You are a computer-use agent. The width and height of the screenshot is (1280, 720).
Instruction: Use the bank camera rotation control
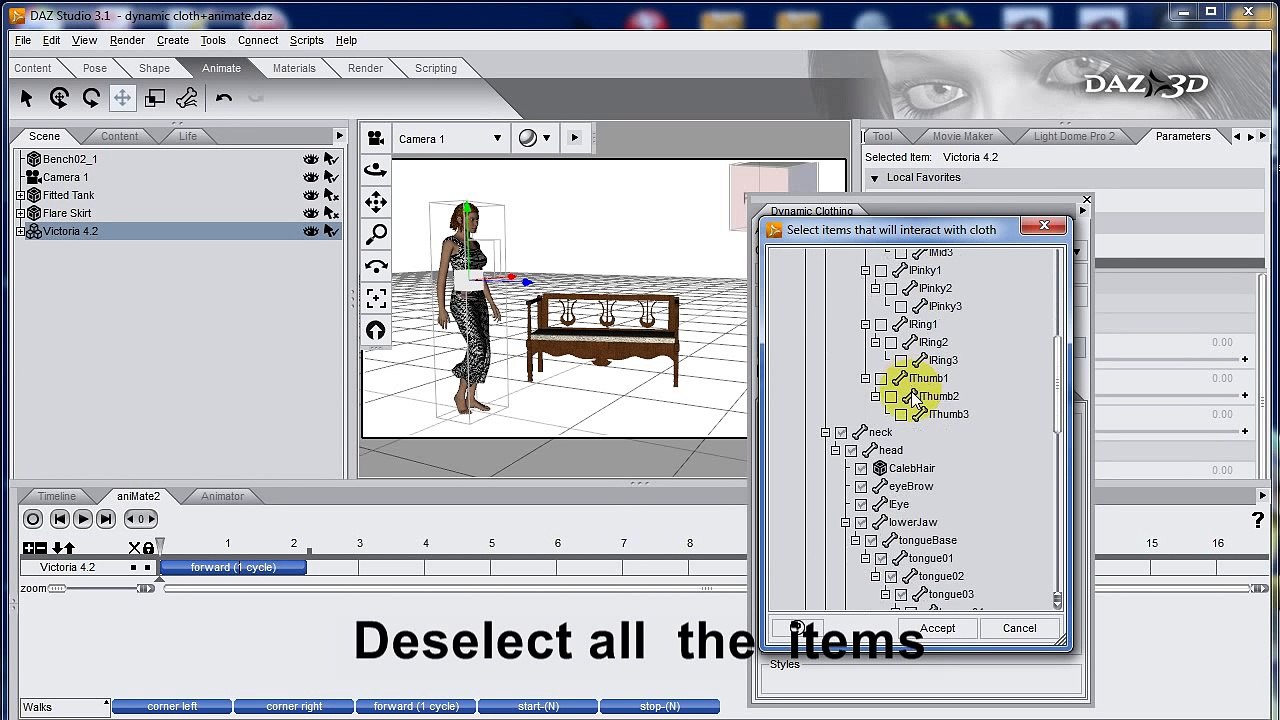pos(376,266)
